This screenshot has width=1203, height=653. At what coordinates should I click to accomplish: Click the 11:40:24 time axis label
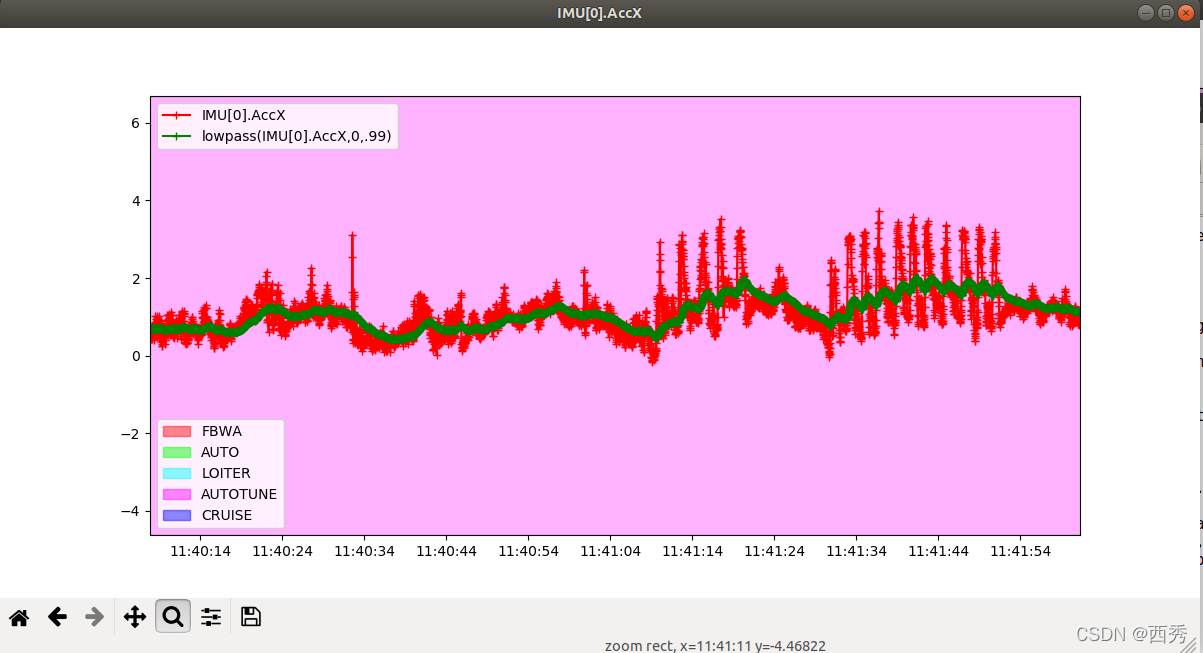[282, 551]
